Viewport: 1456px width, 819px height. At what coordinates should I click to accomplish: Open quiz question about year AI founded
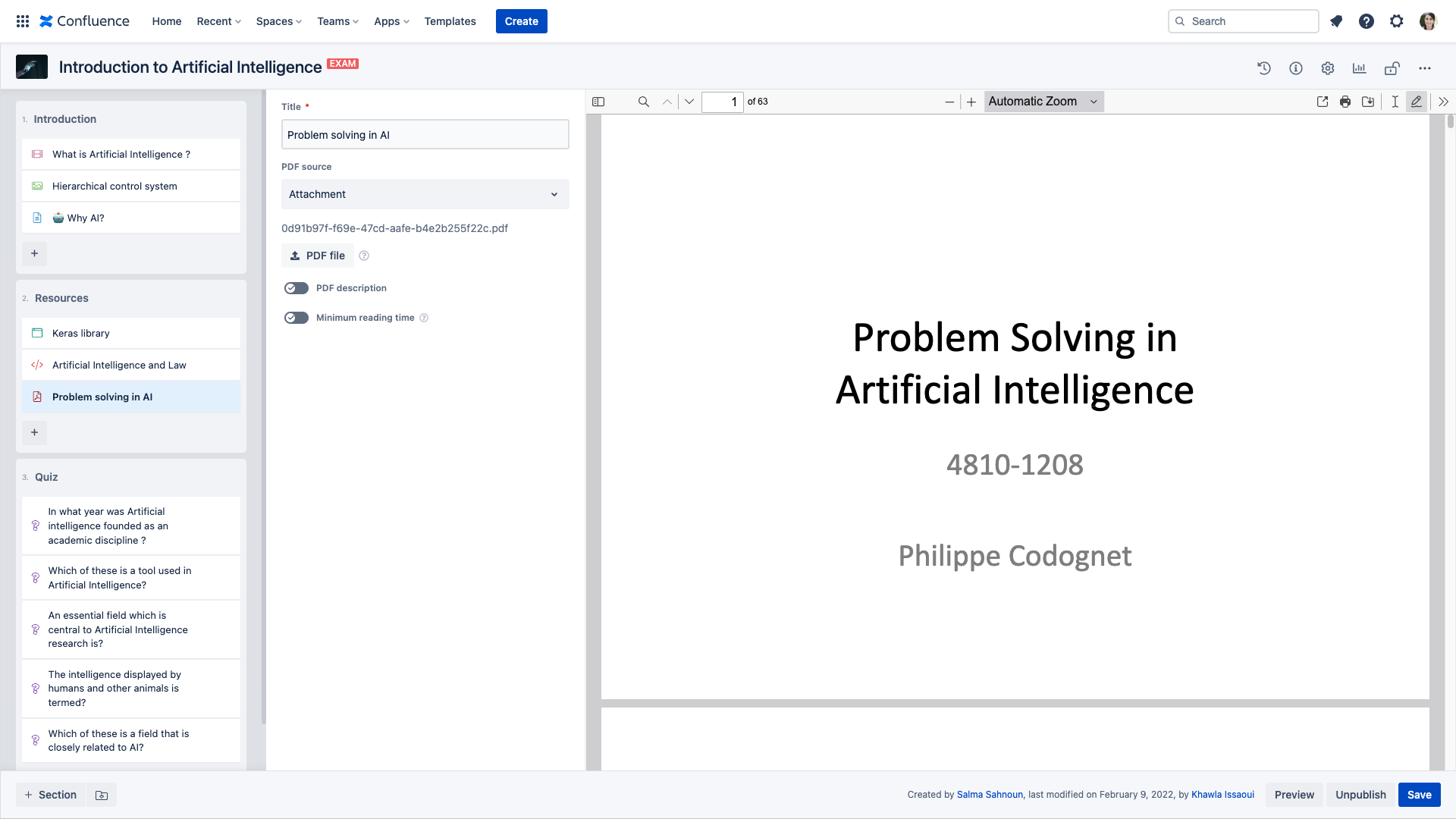coord(131,526)
